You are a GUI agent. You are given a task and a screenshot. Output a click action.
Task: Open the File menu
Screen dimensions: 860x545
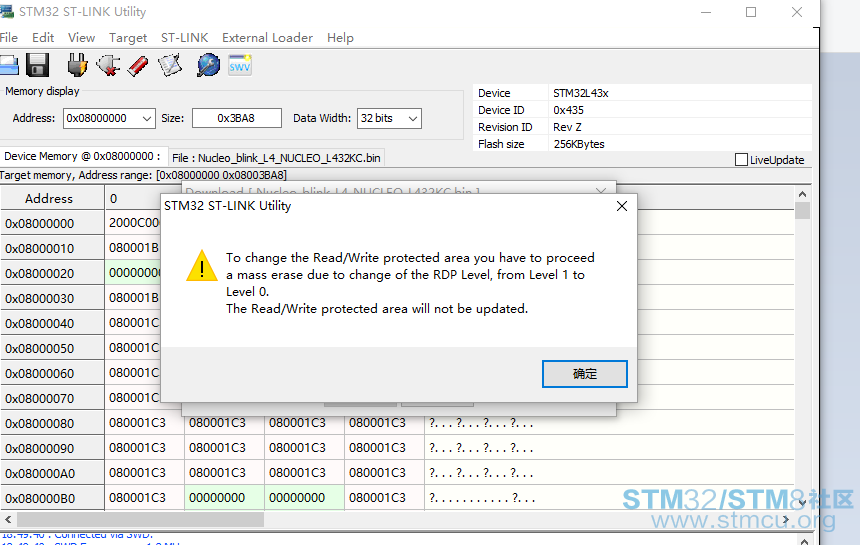tap(9, 38)
